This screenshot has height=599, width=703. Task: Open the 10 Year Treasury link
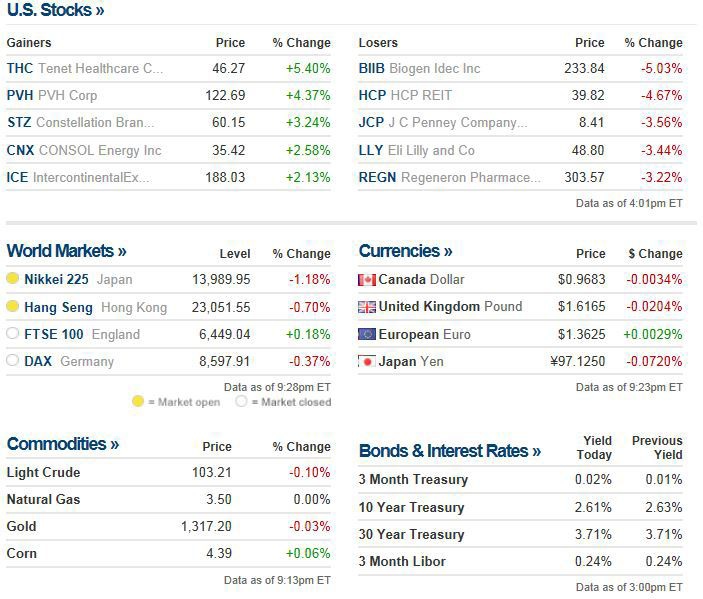point(411,507)
